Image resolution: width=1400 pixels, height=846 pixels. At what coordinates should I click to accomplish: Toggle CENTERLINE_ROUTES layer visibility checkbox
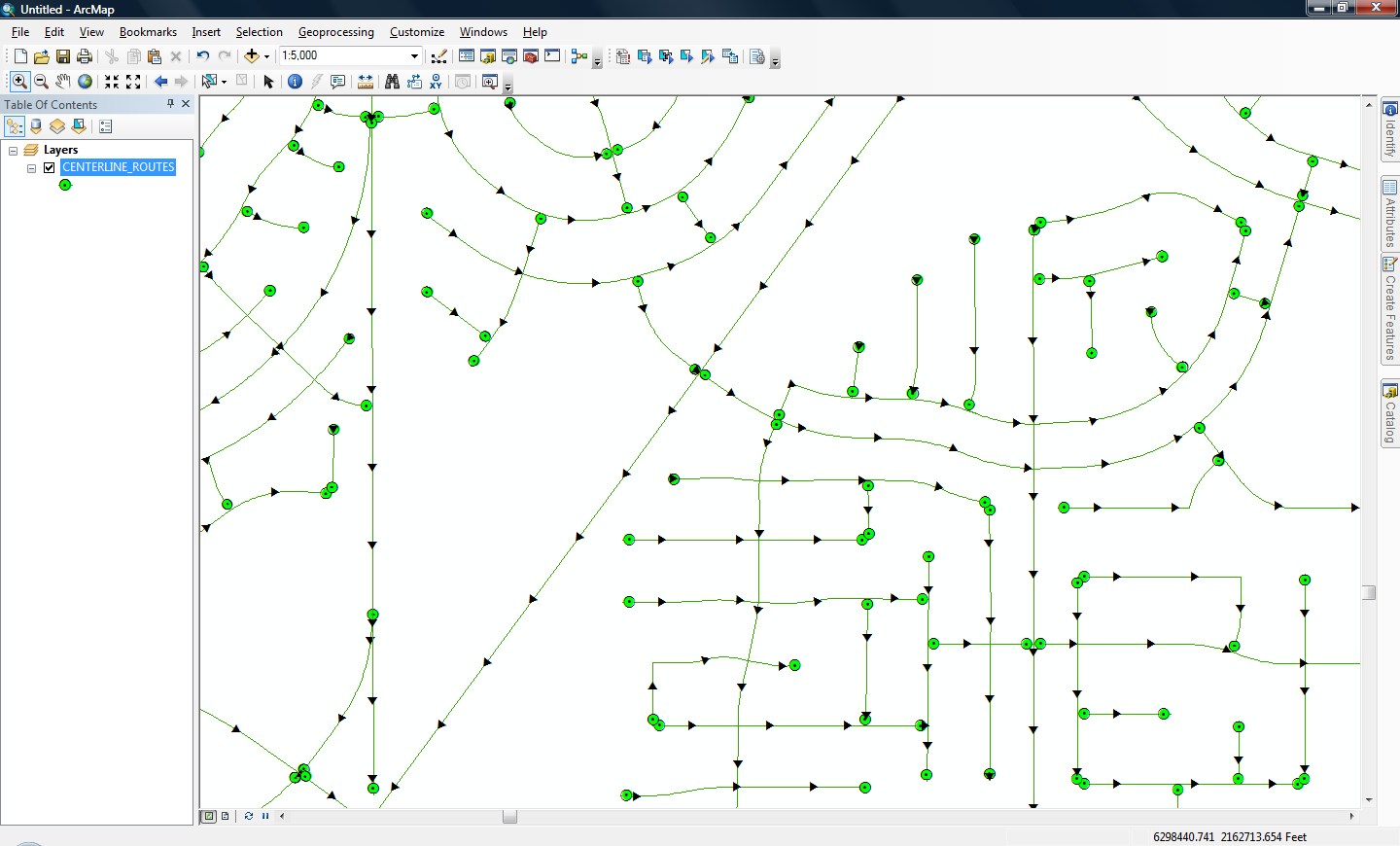click(x=49, y=167)
